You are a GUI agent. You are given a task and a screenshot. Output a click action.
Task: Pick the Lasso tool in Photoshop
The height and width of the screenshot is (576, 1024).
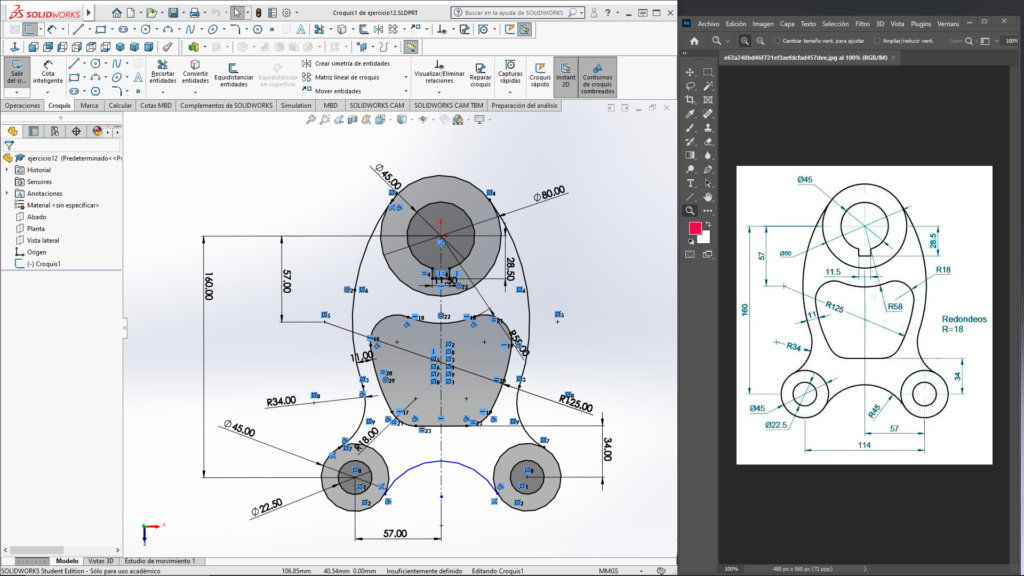(x=690, y=86)
